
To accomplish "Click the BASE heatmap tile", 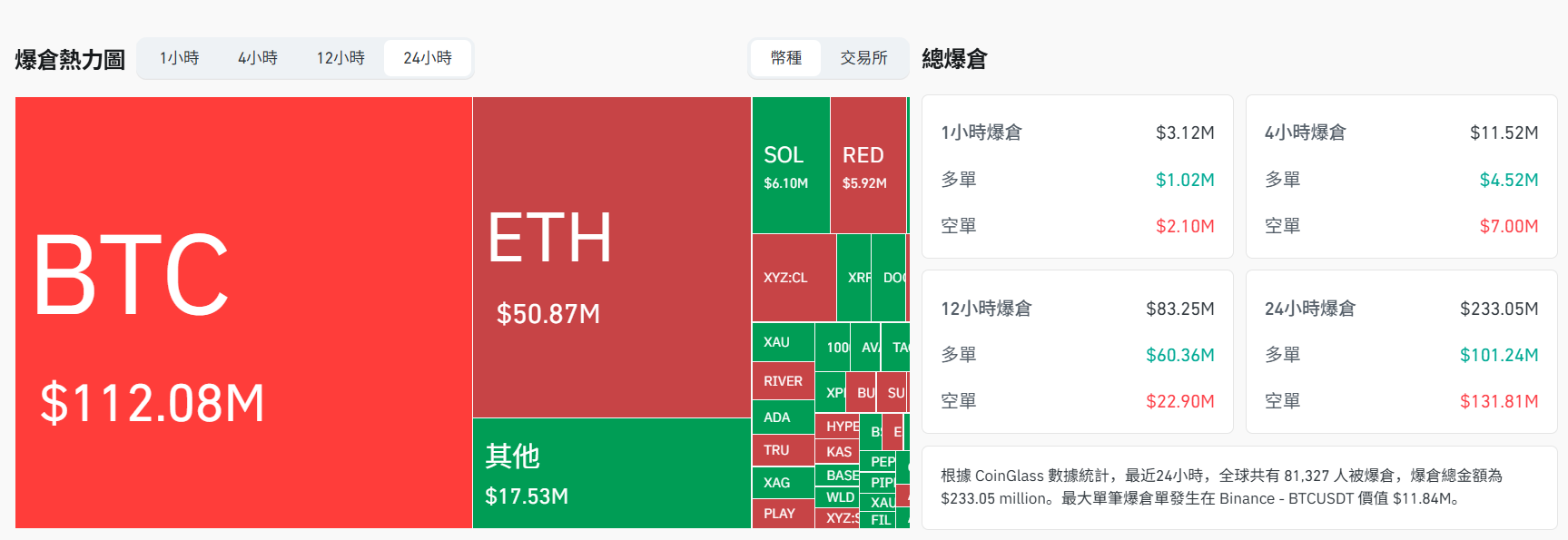I will click(837, 476).
